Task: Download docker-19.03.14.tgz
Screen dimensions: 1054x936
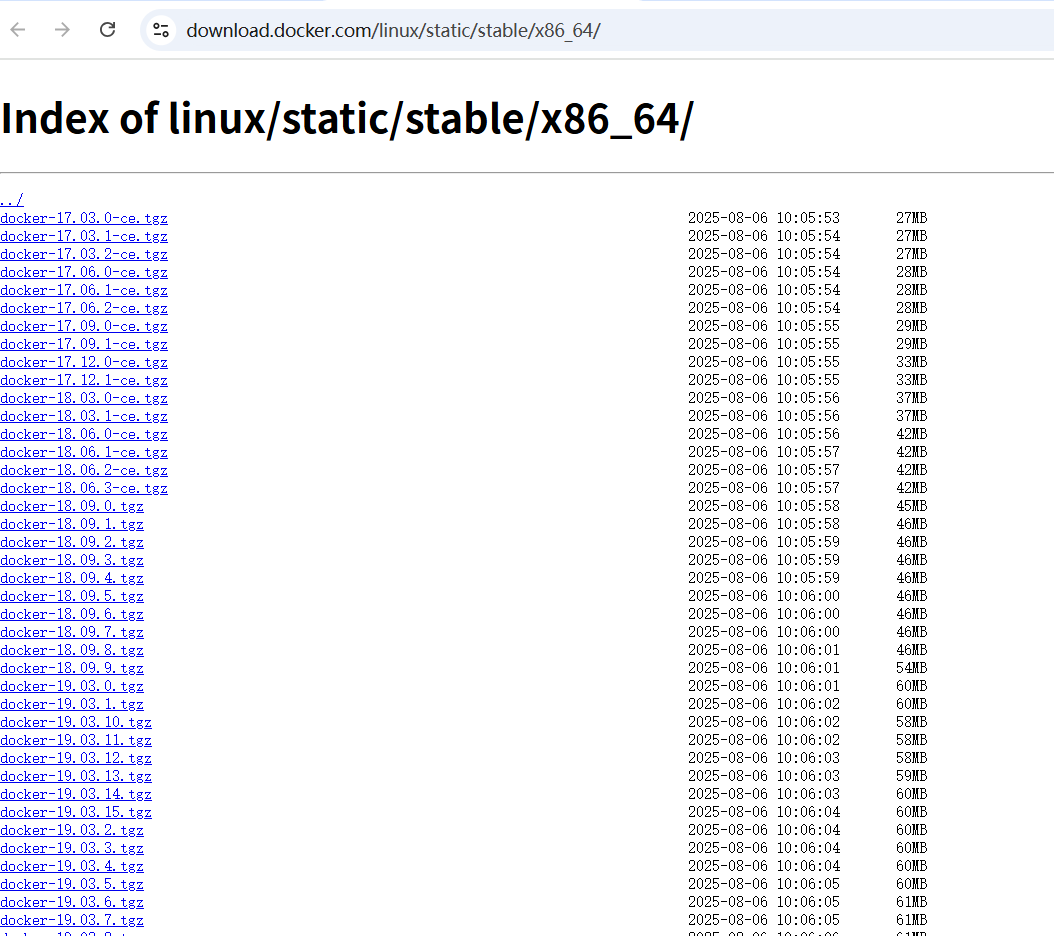Action: coord(76,793)
